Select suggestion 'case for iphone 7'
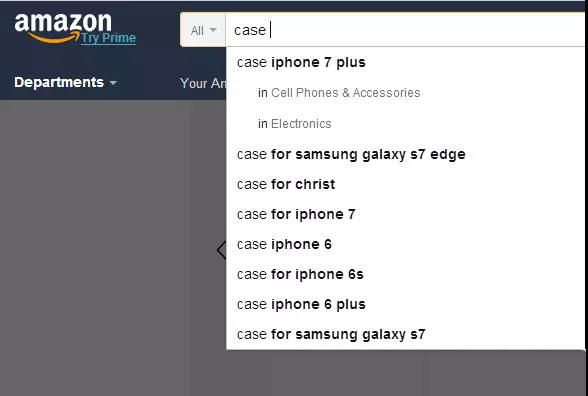 pyautogui.click(x=406, y=214)
